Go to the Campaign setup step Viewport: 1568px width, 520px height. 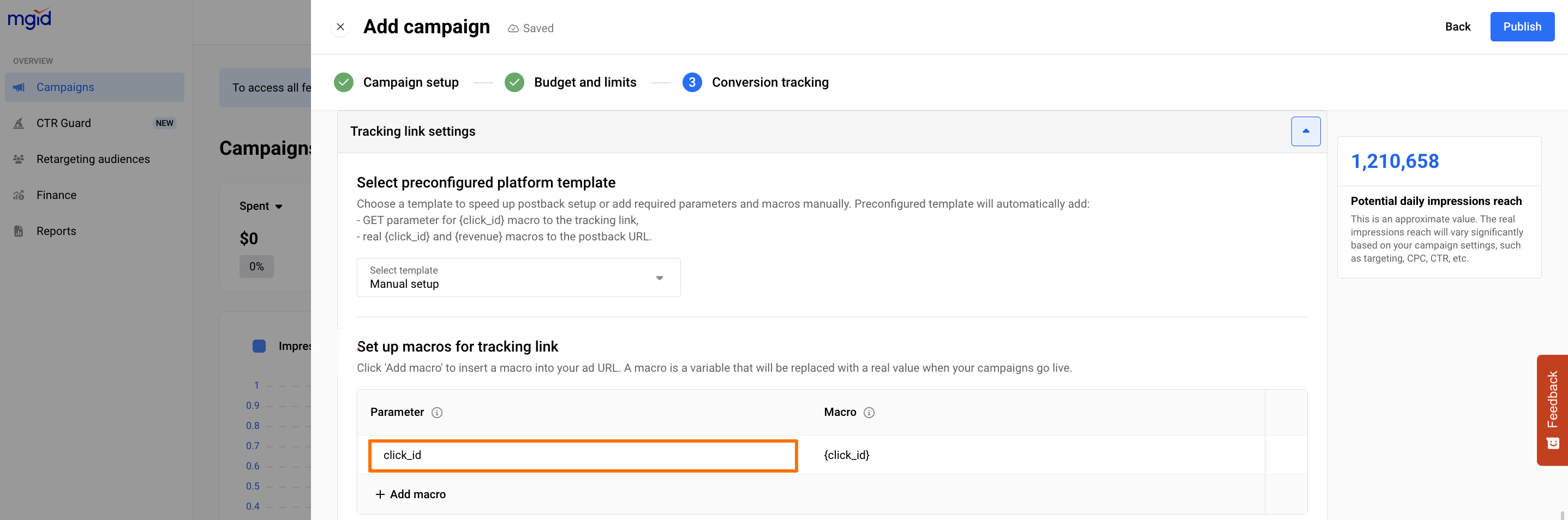point(410,82)
